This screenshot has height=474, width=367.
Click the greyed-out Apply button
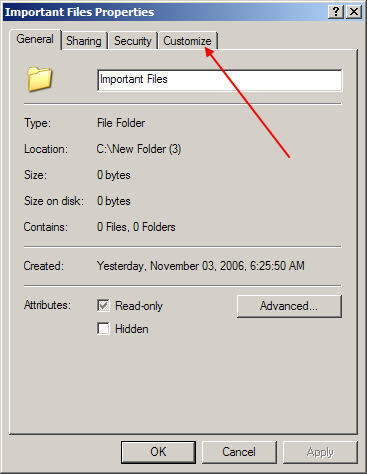(320, 452)
